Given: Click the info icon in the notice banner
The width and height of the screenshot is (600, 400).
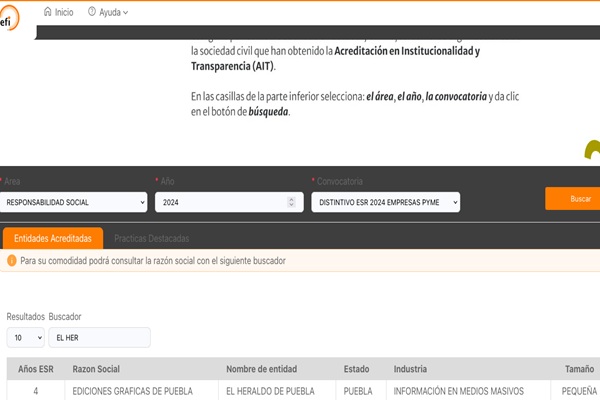Looking at the screenshot, I should 12,260.
